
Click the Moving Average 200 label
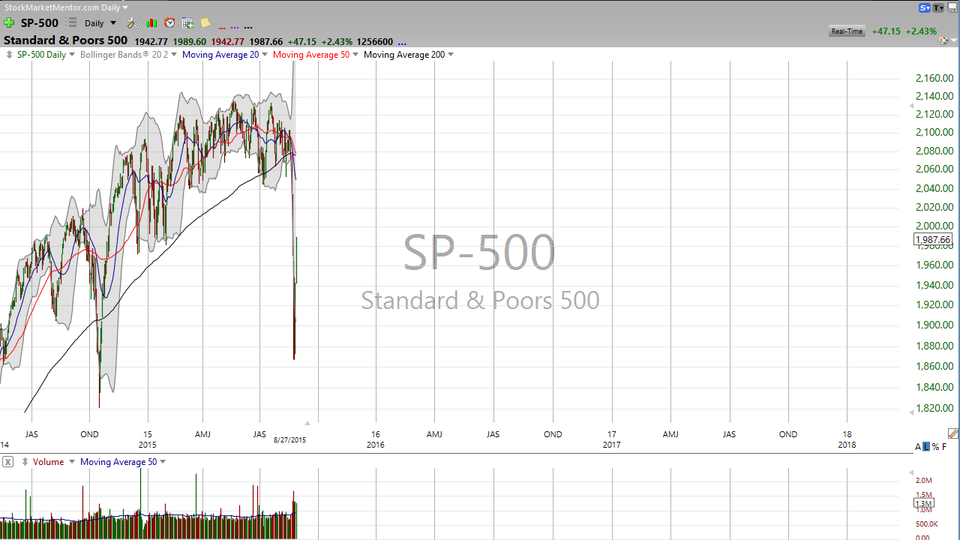(404, 54)
